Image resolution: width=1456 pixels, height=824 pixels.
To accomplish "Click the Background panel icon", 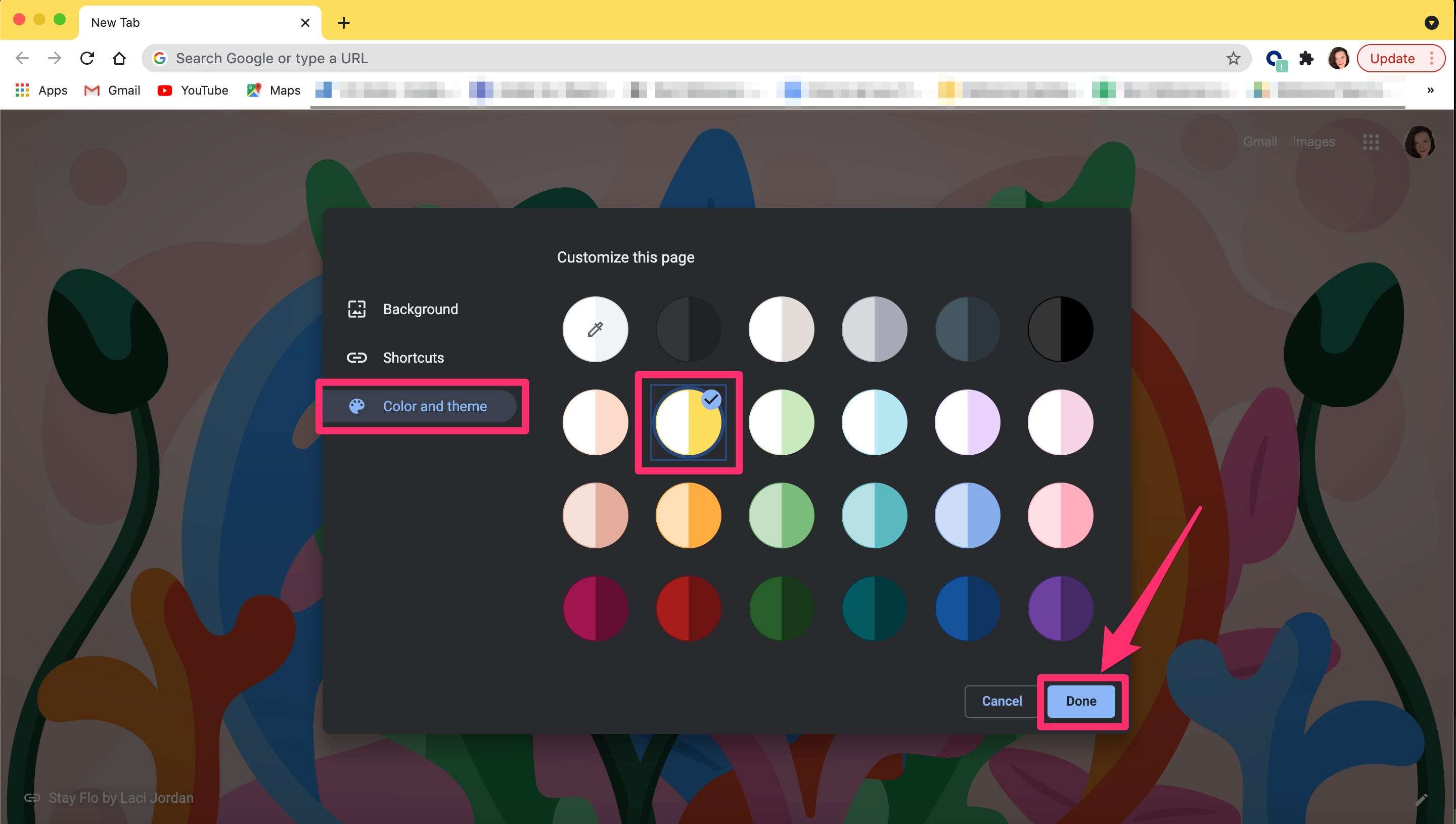I will tap(357, 308).
